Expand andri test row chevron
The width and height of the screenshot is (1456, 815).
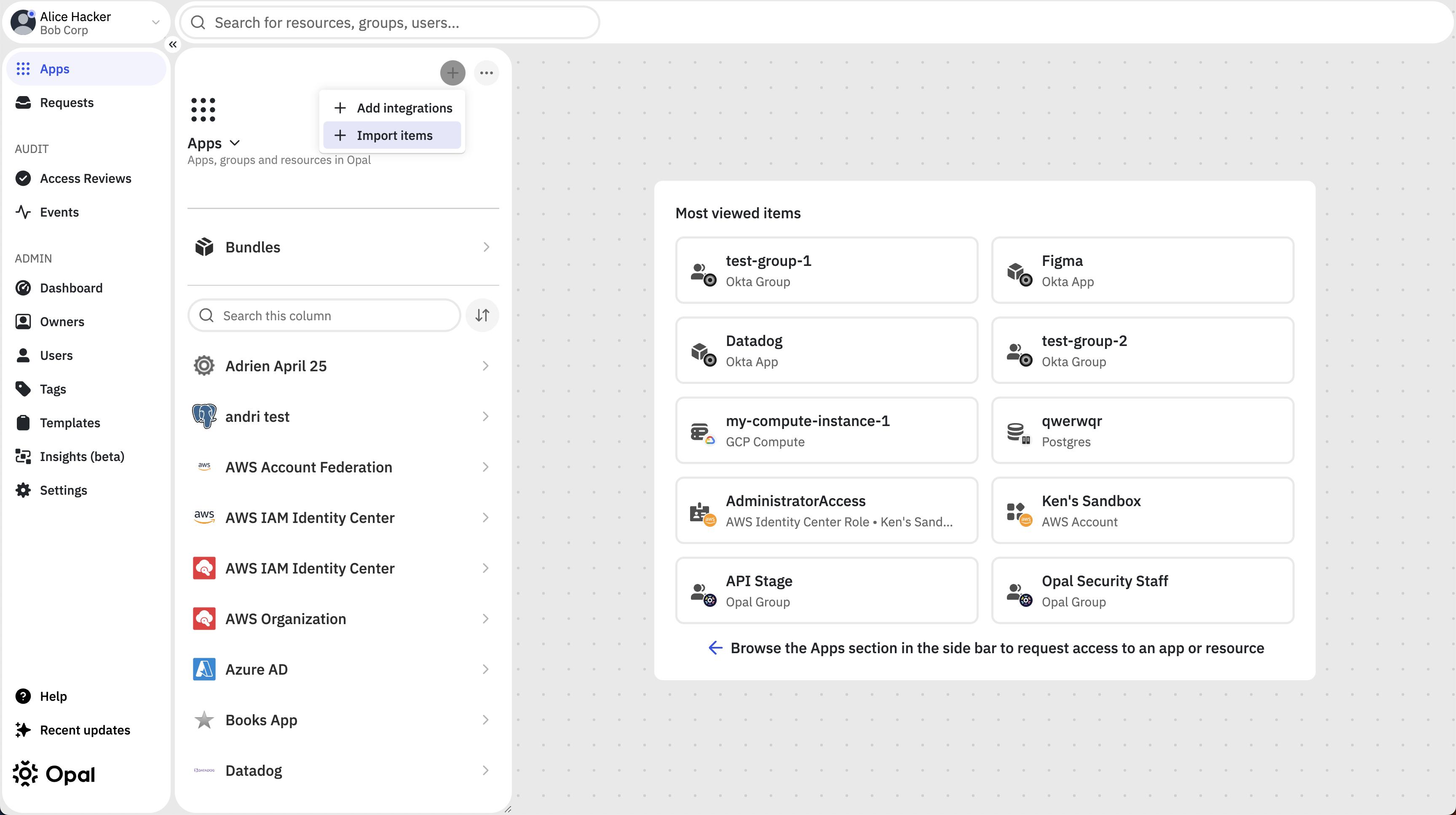(x=485, y=416)
